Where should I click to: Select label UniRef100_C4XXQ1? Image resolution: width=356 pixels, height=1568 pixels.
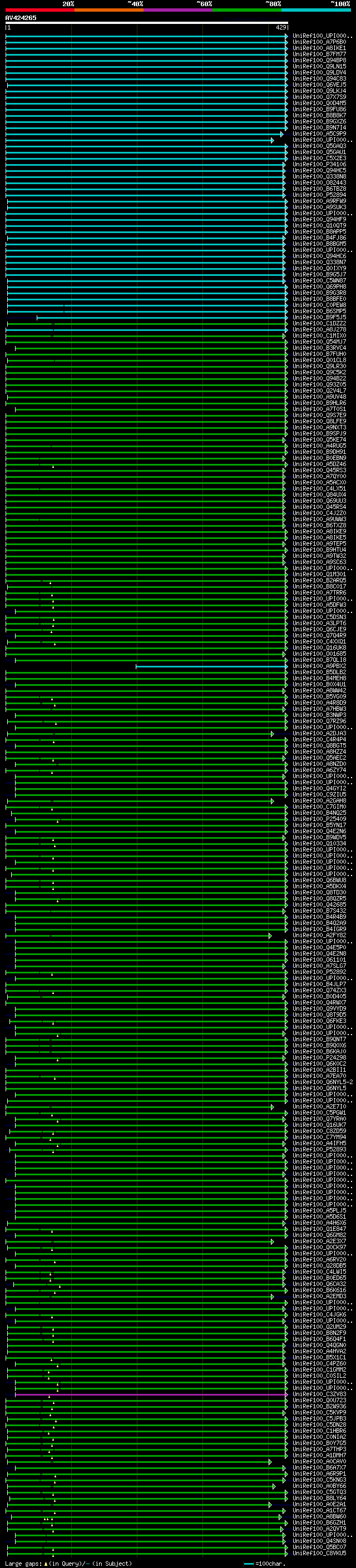click(x=319, y=641)
